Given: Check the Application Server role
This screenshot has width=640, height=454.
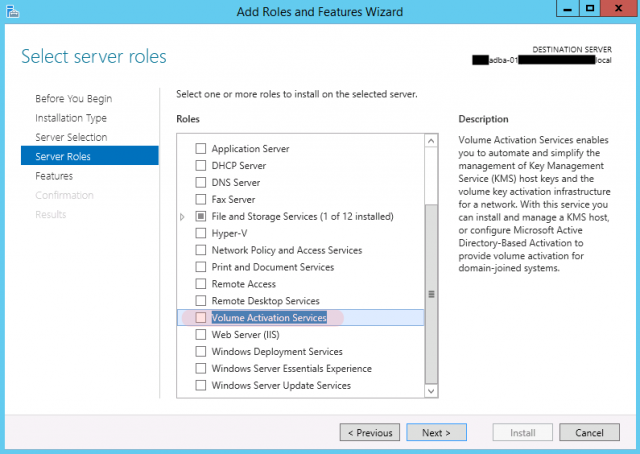Looking at the screenshot, I should pyautogui.click(x=200, y=148).
